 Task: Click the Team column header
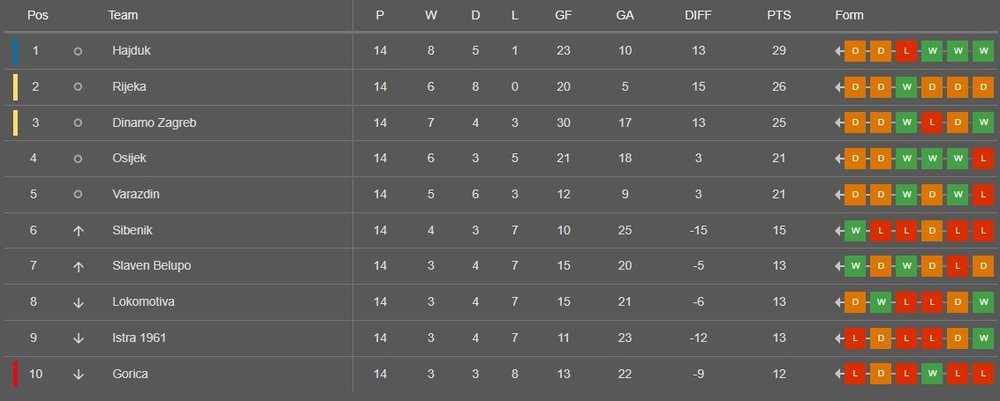(123, 15)
